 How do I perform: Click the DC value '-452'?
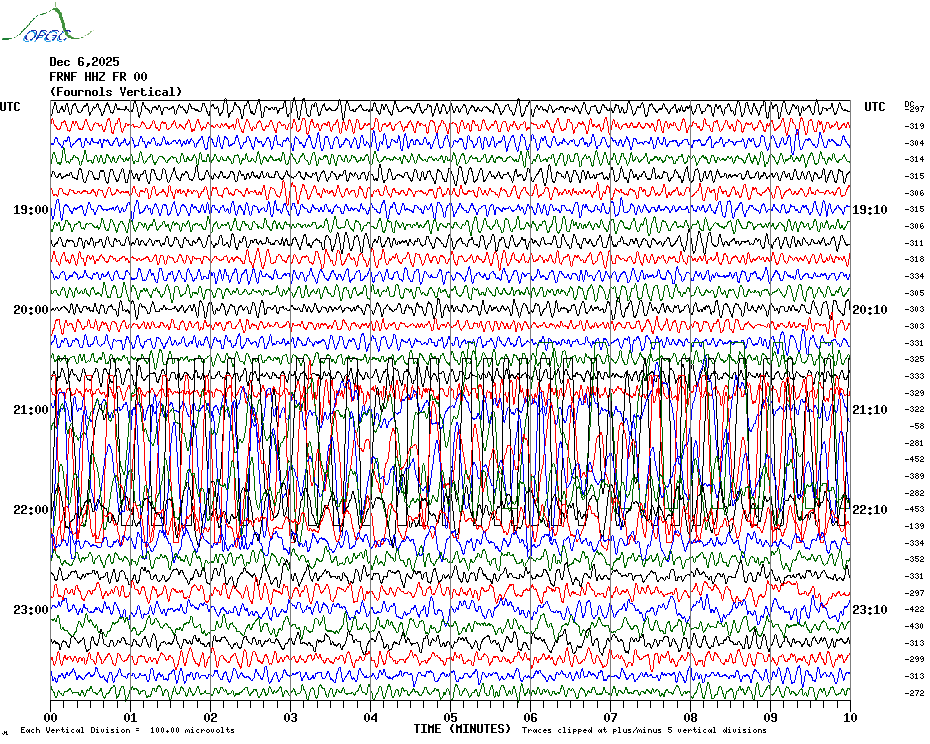pyautogui.click(x=915, y=459)
